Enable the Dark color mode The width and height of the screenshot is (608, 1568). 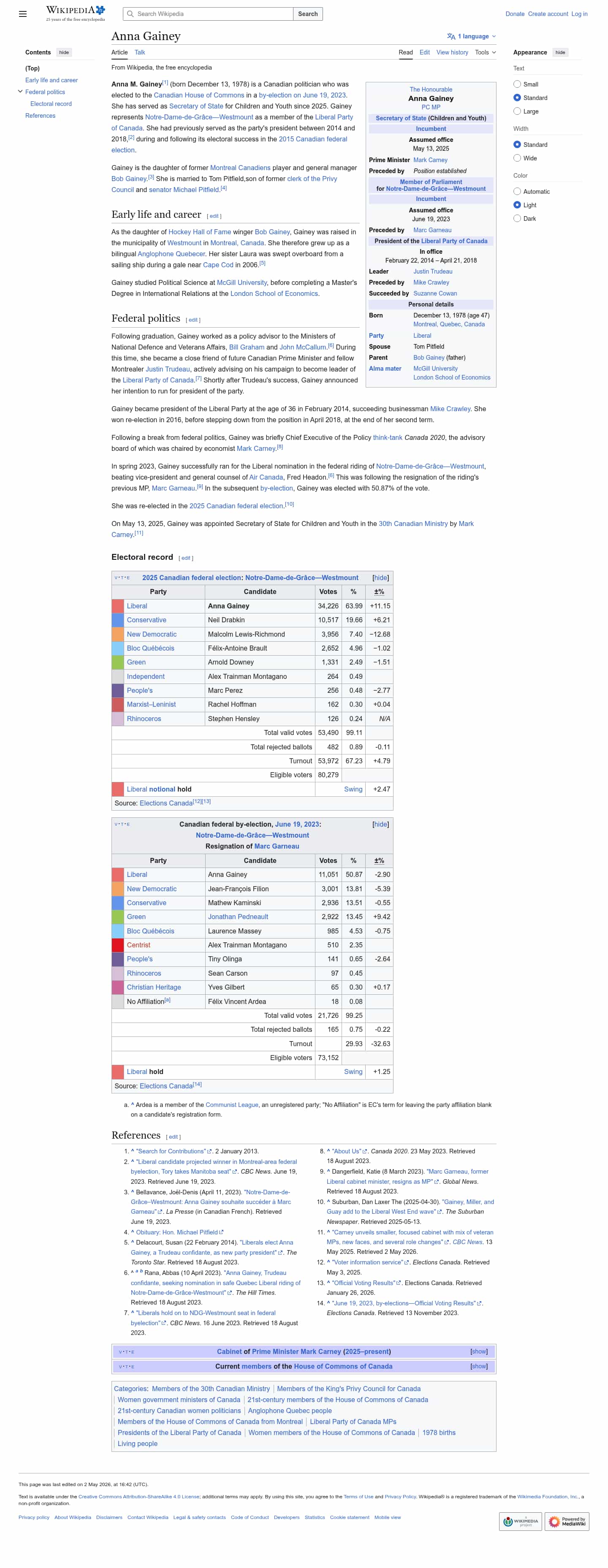click(517, 219)
